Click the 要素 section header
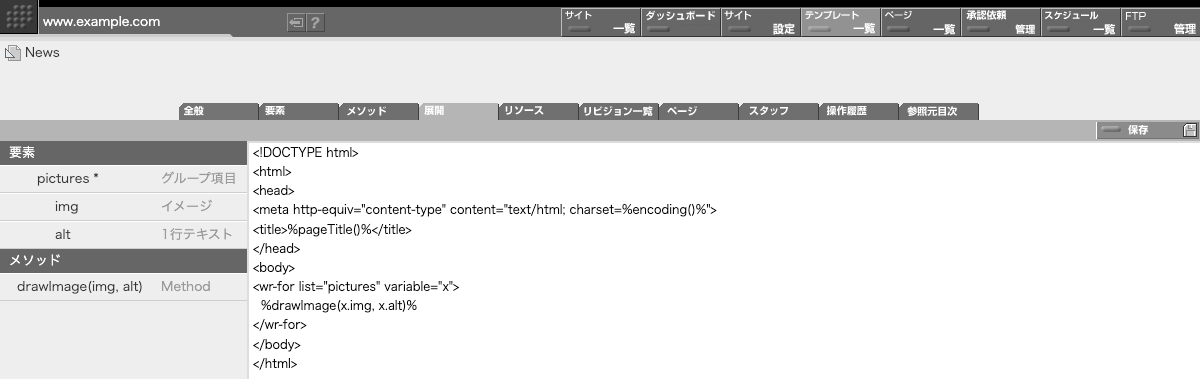This screenshot has height=379, width=1200. pos(123,153)
